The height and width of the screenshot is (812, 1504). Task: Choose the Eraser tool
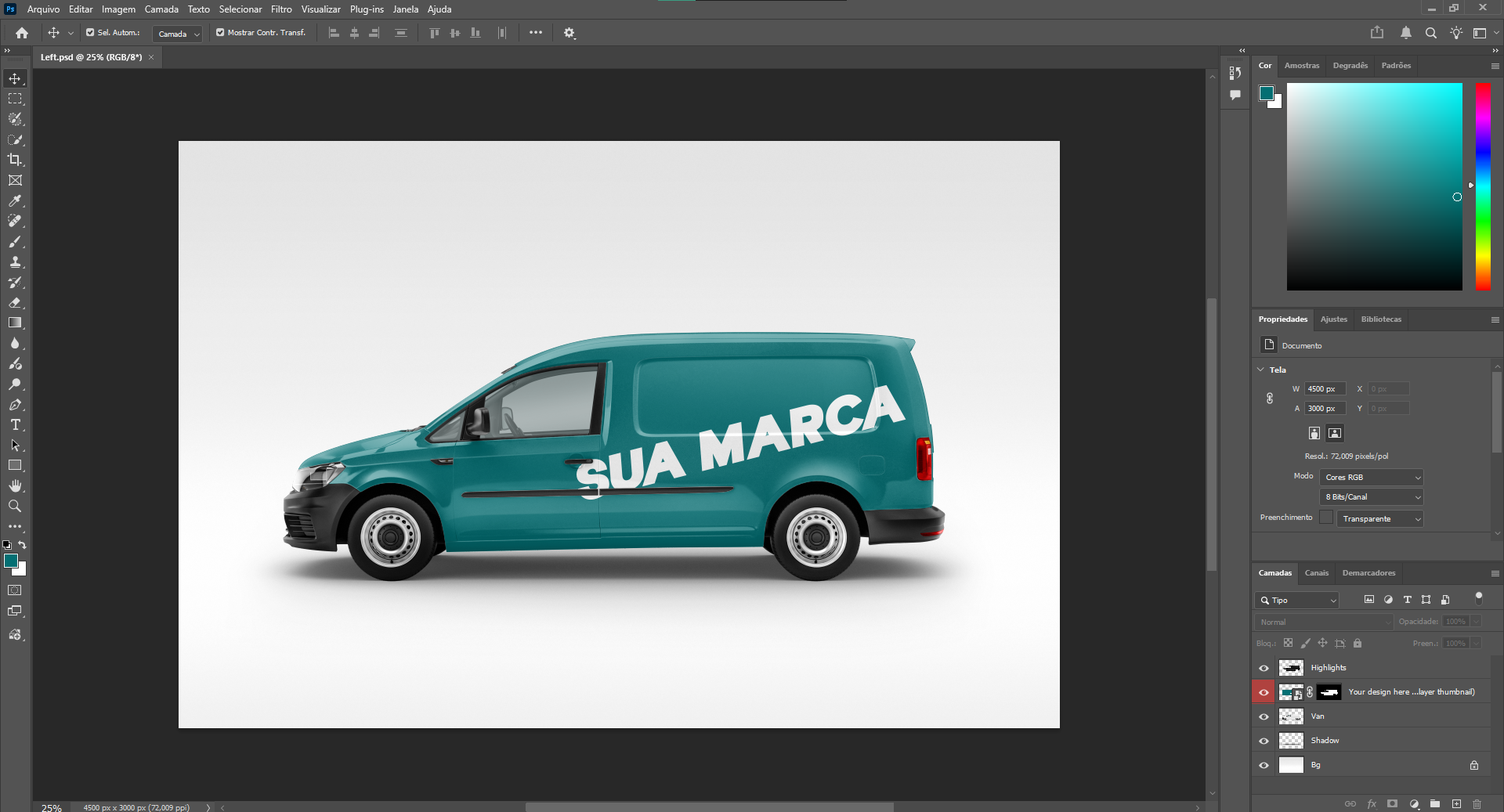pos(15,303)
